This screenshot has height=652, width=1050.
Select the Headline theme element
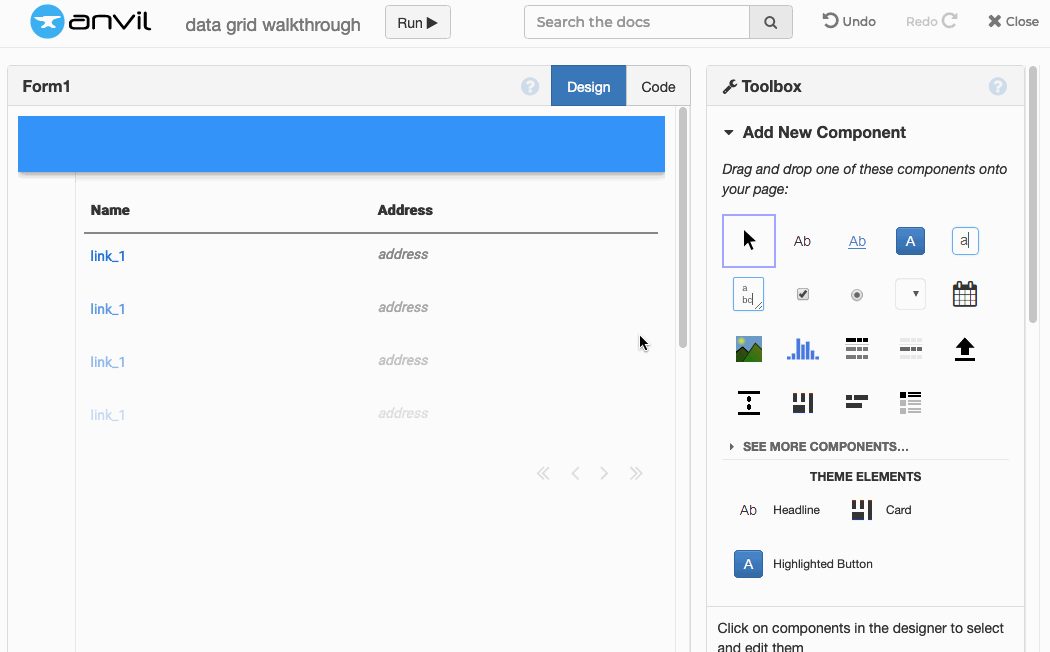(779, 510)
